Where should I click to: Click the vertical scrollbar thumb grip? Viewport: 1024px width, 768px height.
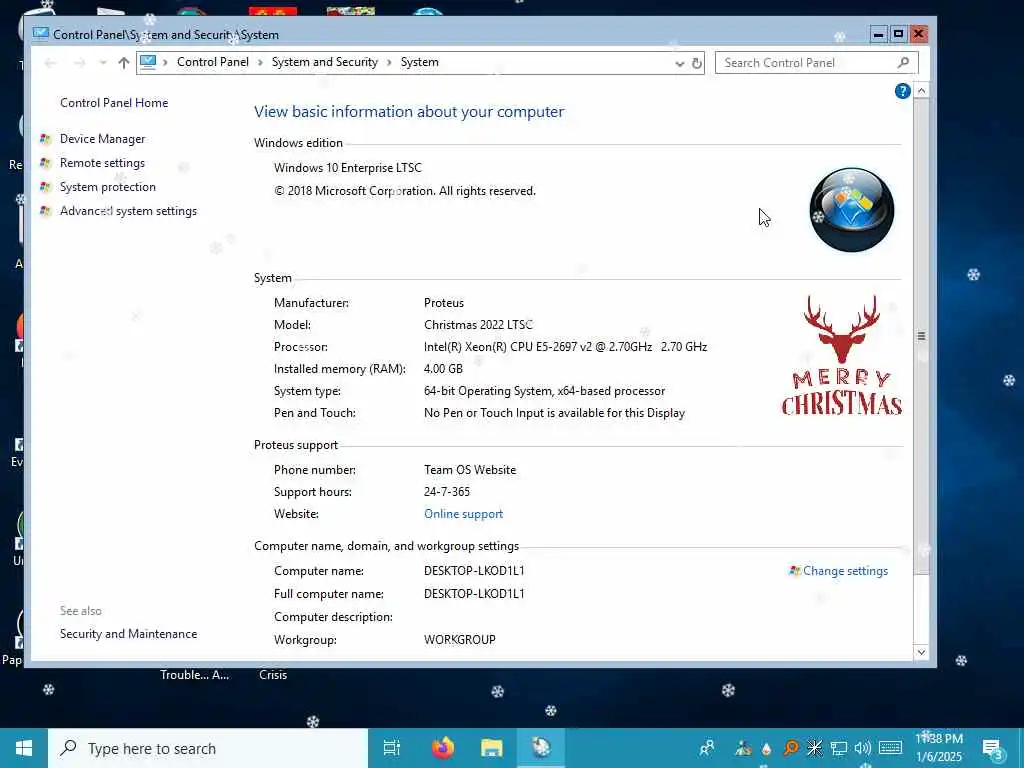pyautogui.click(x=921, y=336)
